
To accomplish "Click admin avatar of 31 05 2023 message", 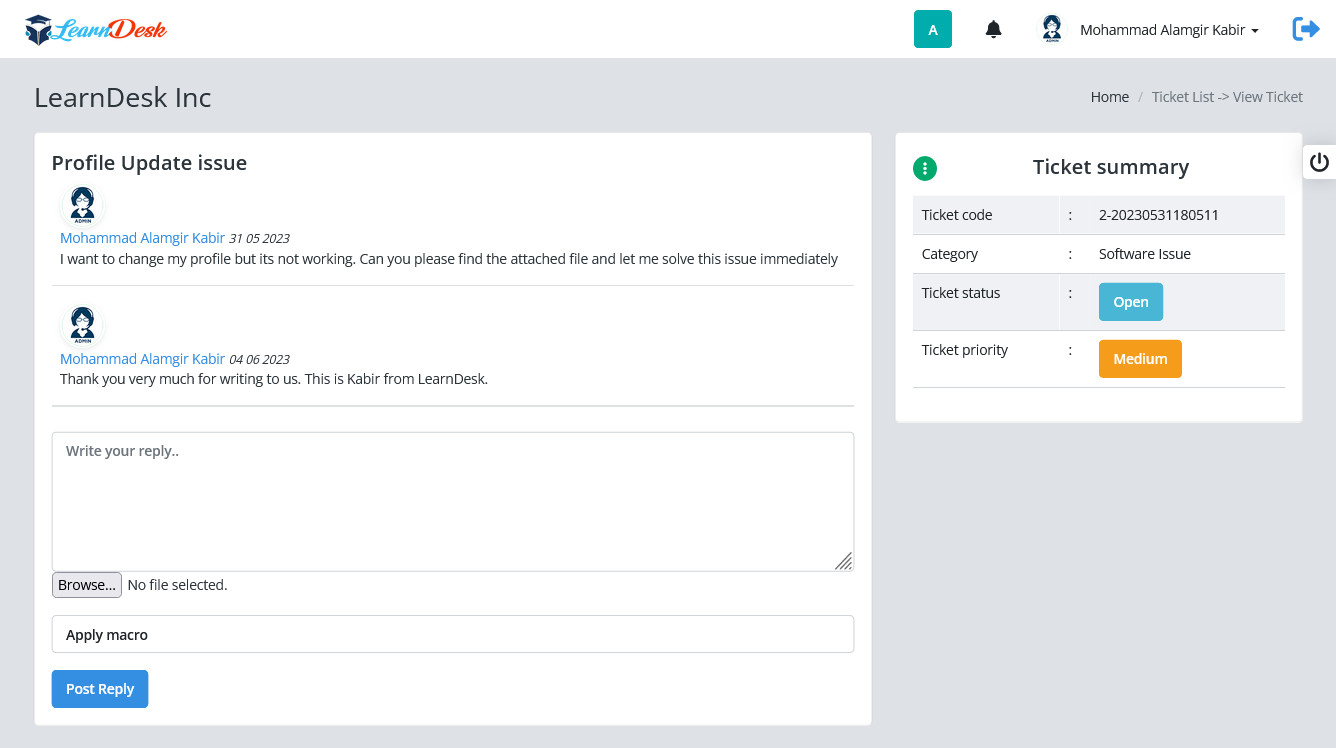I will coord(82,206).
